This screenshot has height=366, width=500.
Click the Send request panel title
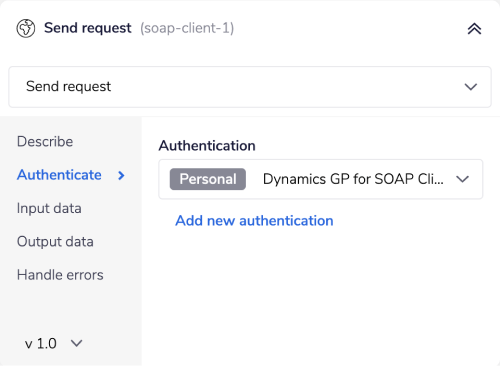click(88, 28)
